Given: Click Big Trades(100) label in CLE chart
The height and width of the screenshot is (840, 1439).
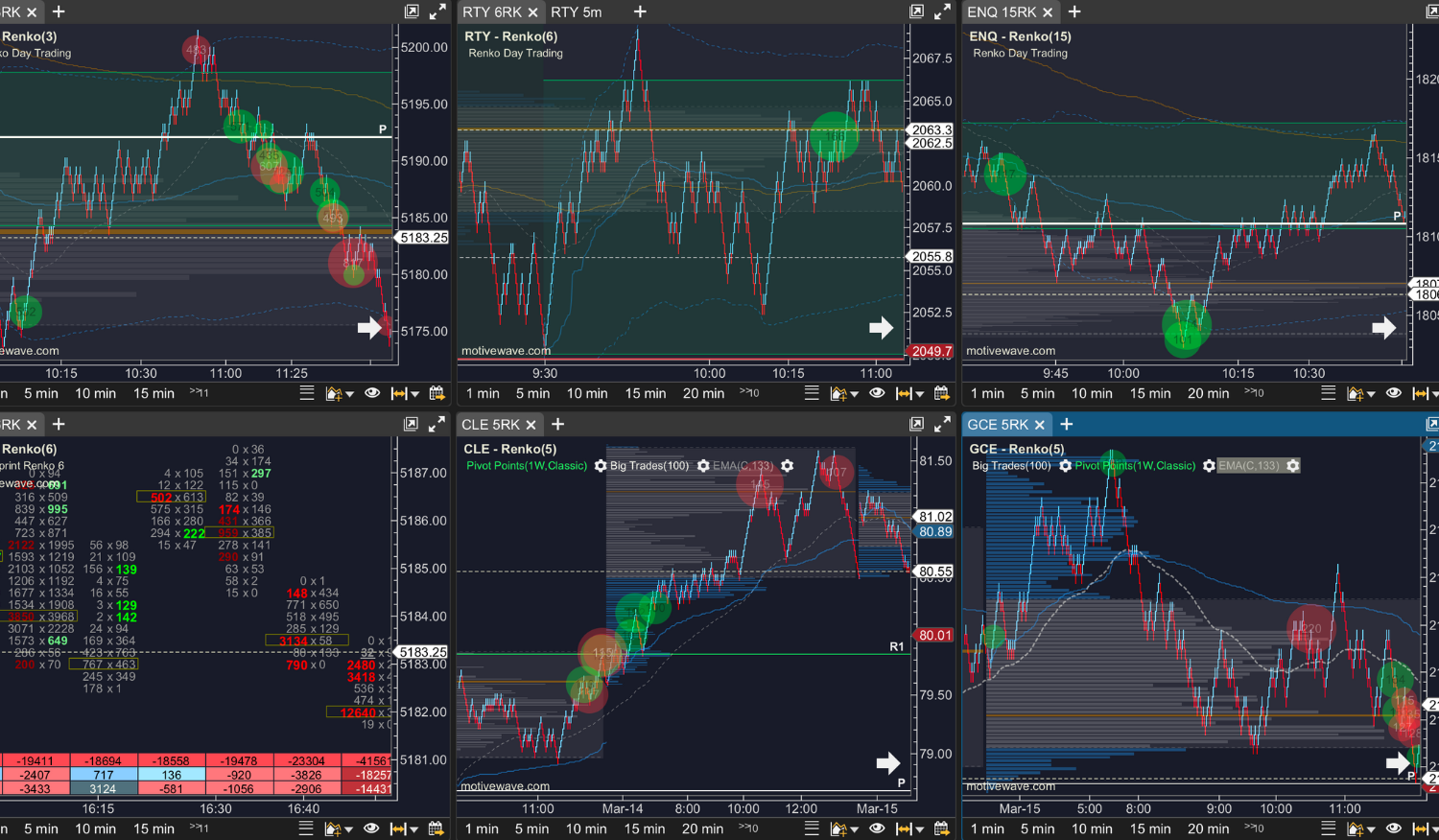Looking at the screenshot, I should [x=649, y=466].
